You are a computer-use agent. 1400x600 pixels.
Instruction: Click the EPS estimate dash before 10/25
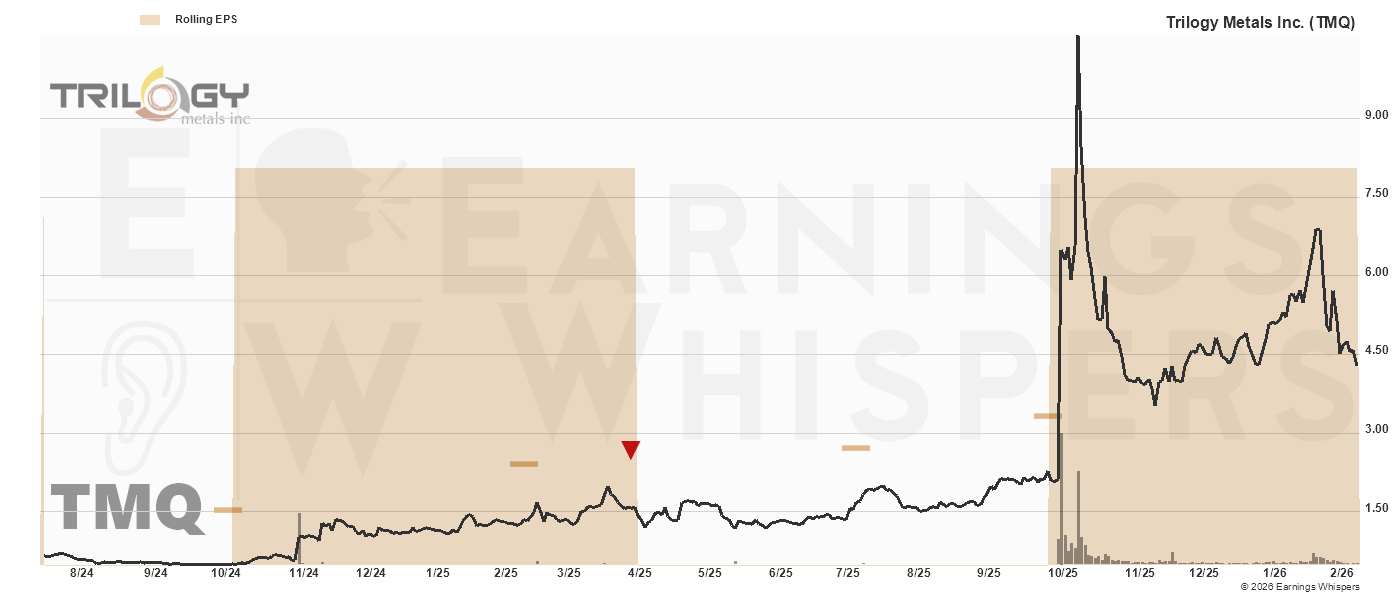(1047, 415)
